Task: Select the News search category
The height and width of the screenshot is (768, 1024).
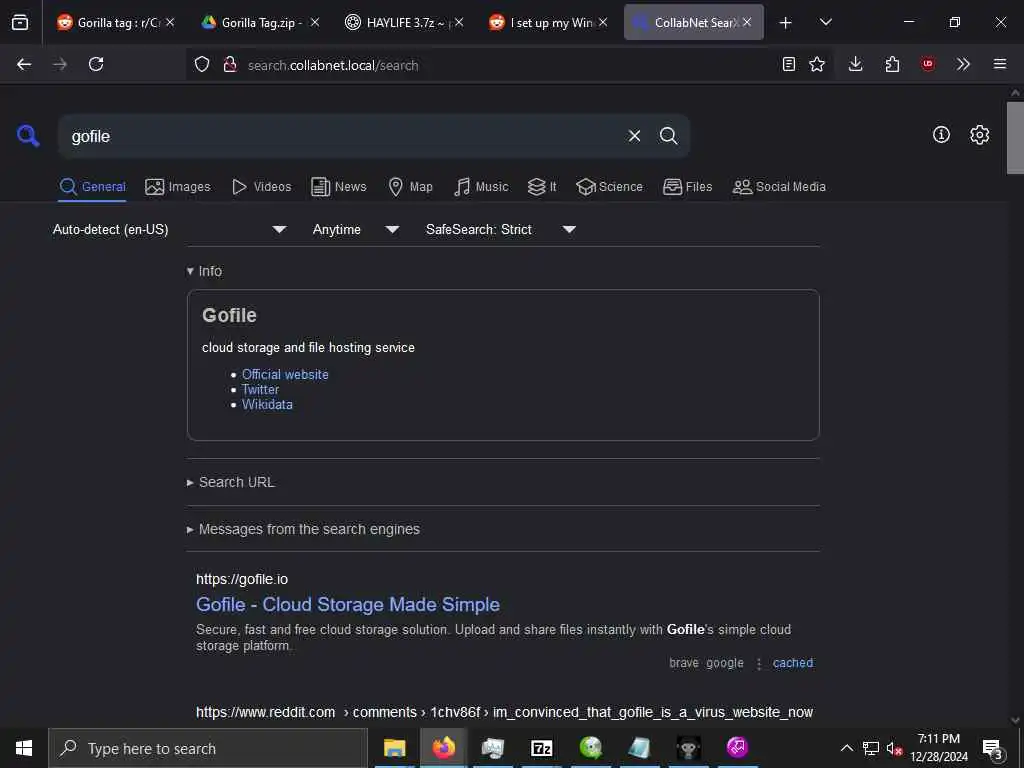Action: [339, 187]
